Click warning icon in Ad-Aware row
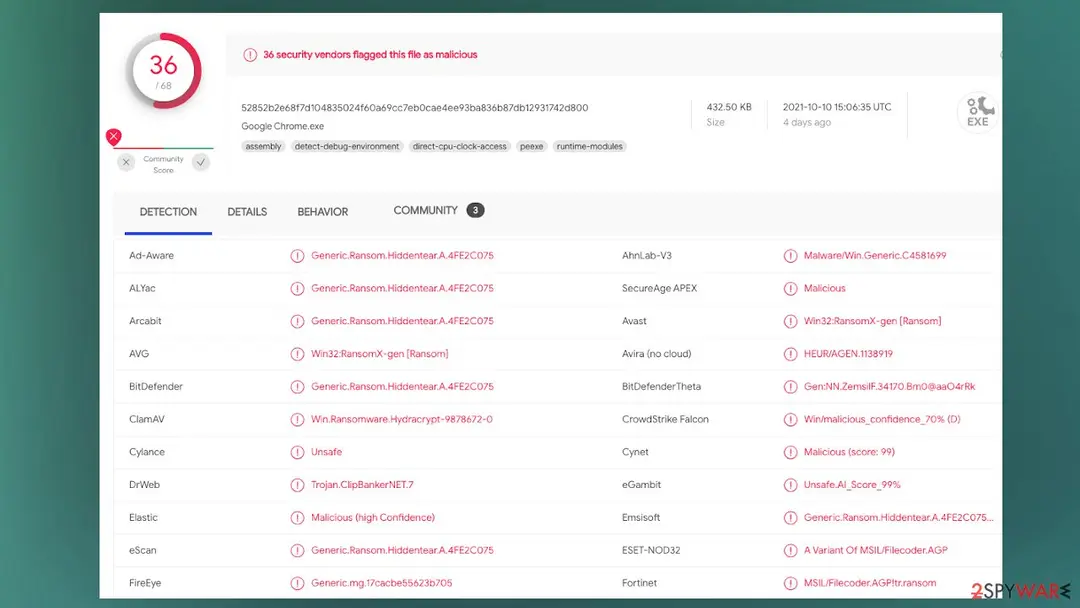The image size is (1080, 608). 297,256
